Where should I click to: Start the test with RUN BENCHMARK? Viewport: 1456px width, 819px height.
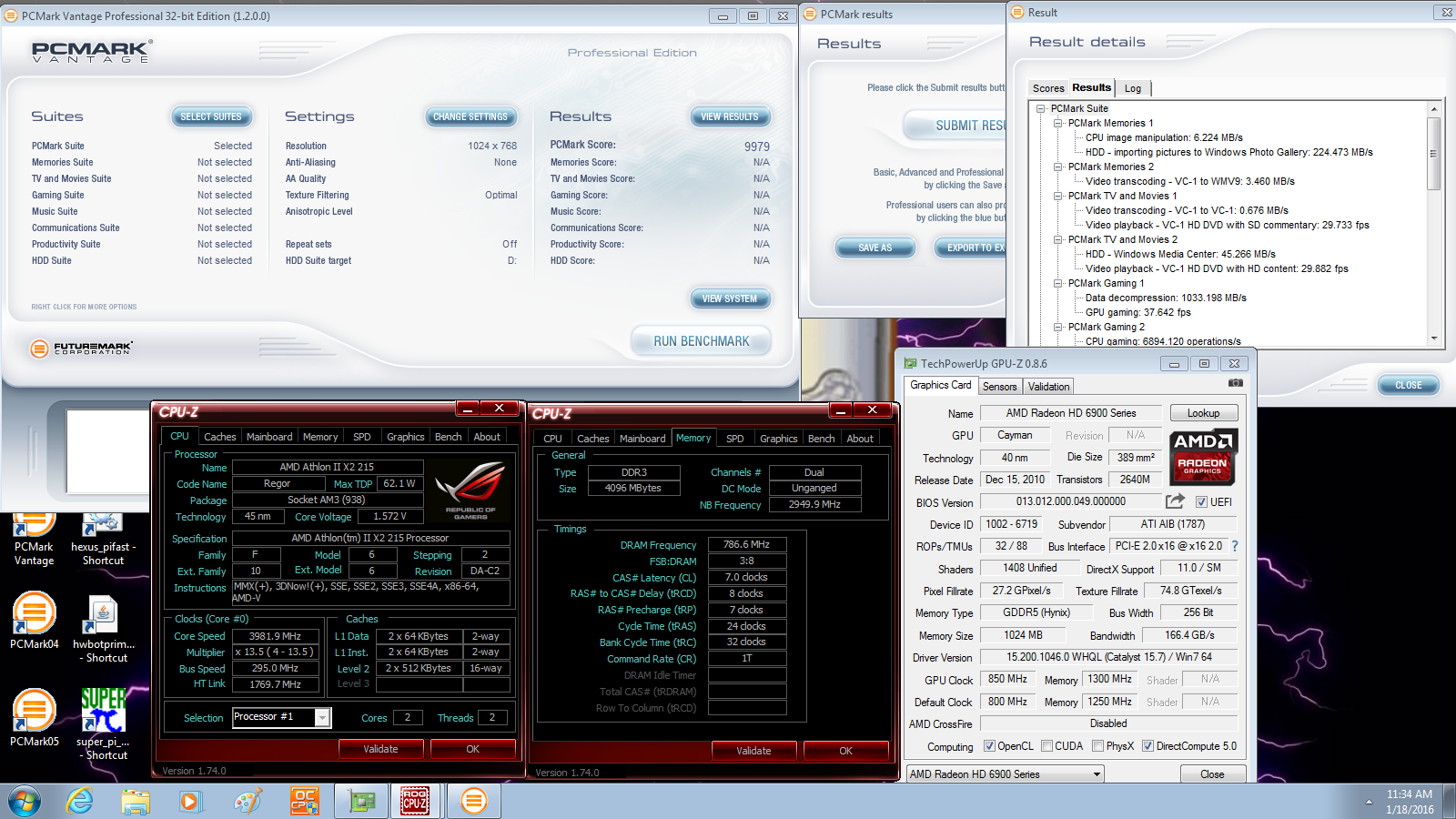click(701, 341)
